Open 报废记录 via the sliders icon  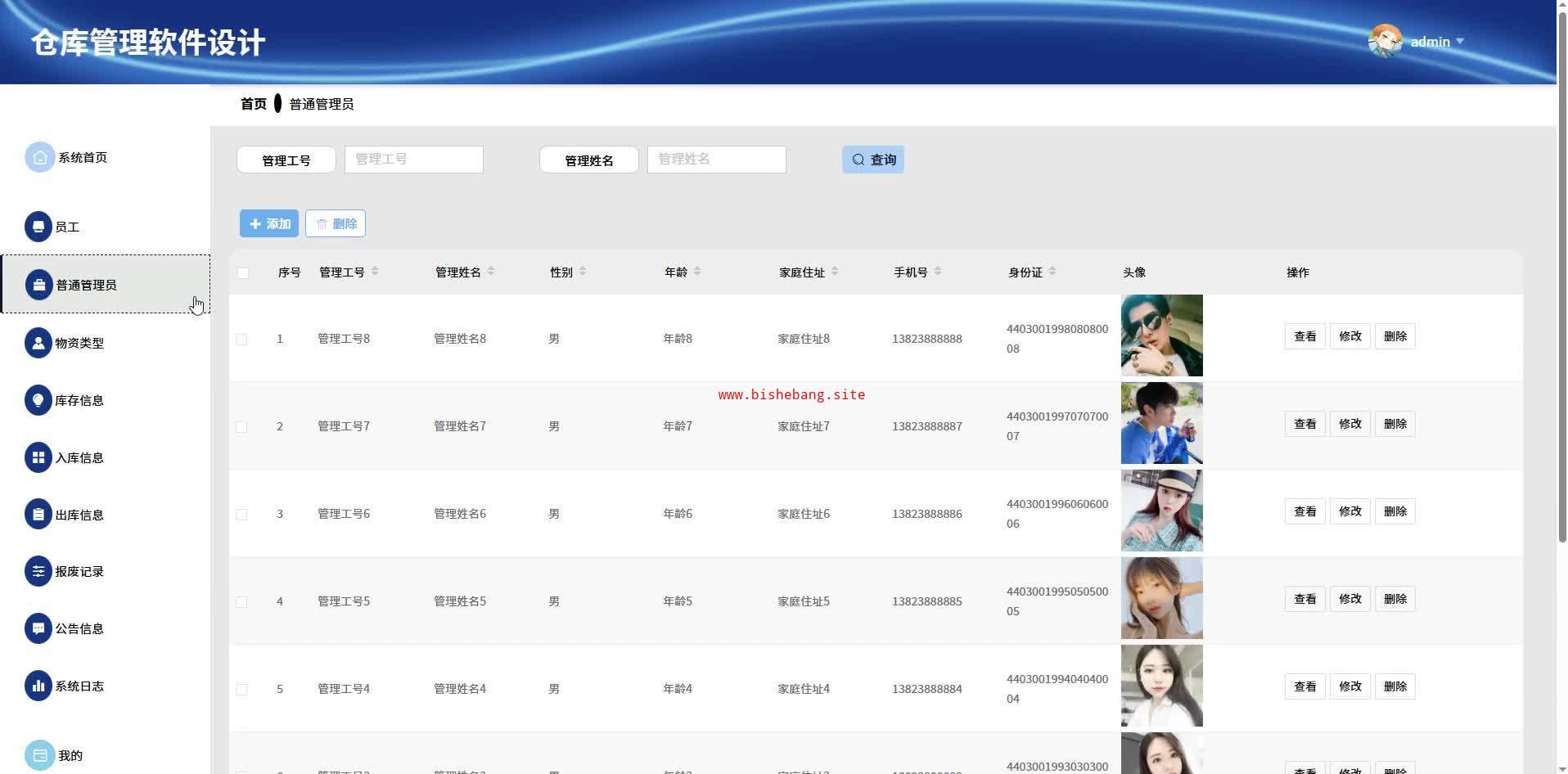pyautogui.click(x=38, y=571)
